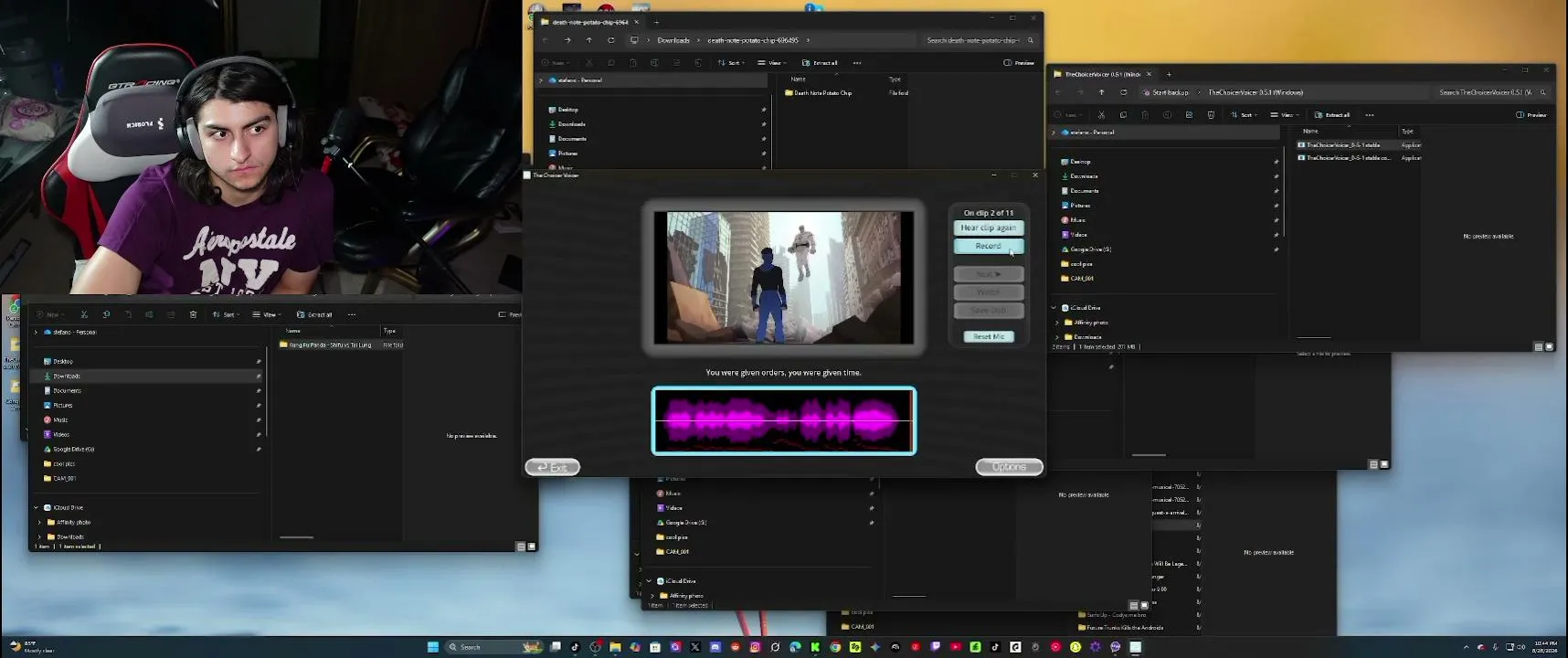Click Start backup in TheChoicerVoicer address bar
This screenshot has width=1568, height=658.
pyautogui.click(x=1171, y=92)
